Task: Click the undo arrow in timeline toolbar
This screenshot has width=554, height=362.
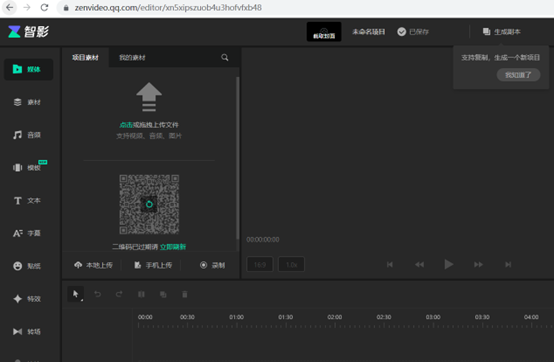Action: pos(98,294)
